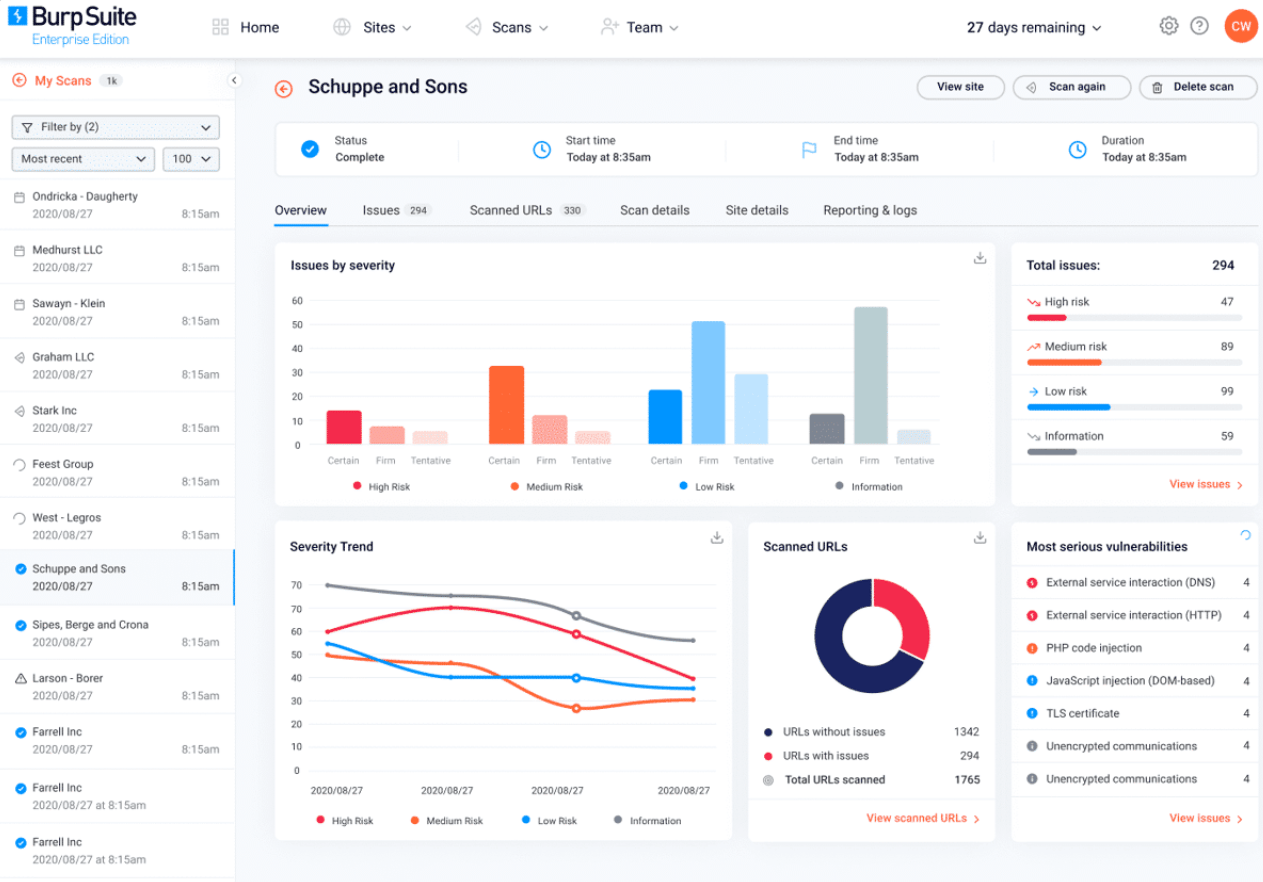Toggle High Risk legend in Issues by severity
Screen dimensions: 1263x882
pos(381,486)
